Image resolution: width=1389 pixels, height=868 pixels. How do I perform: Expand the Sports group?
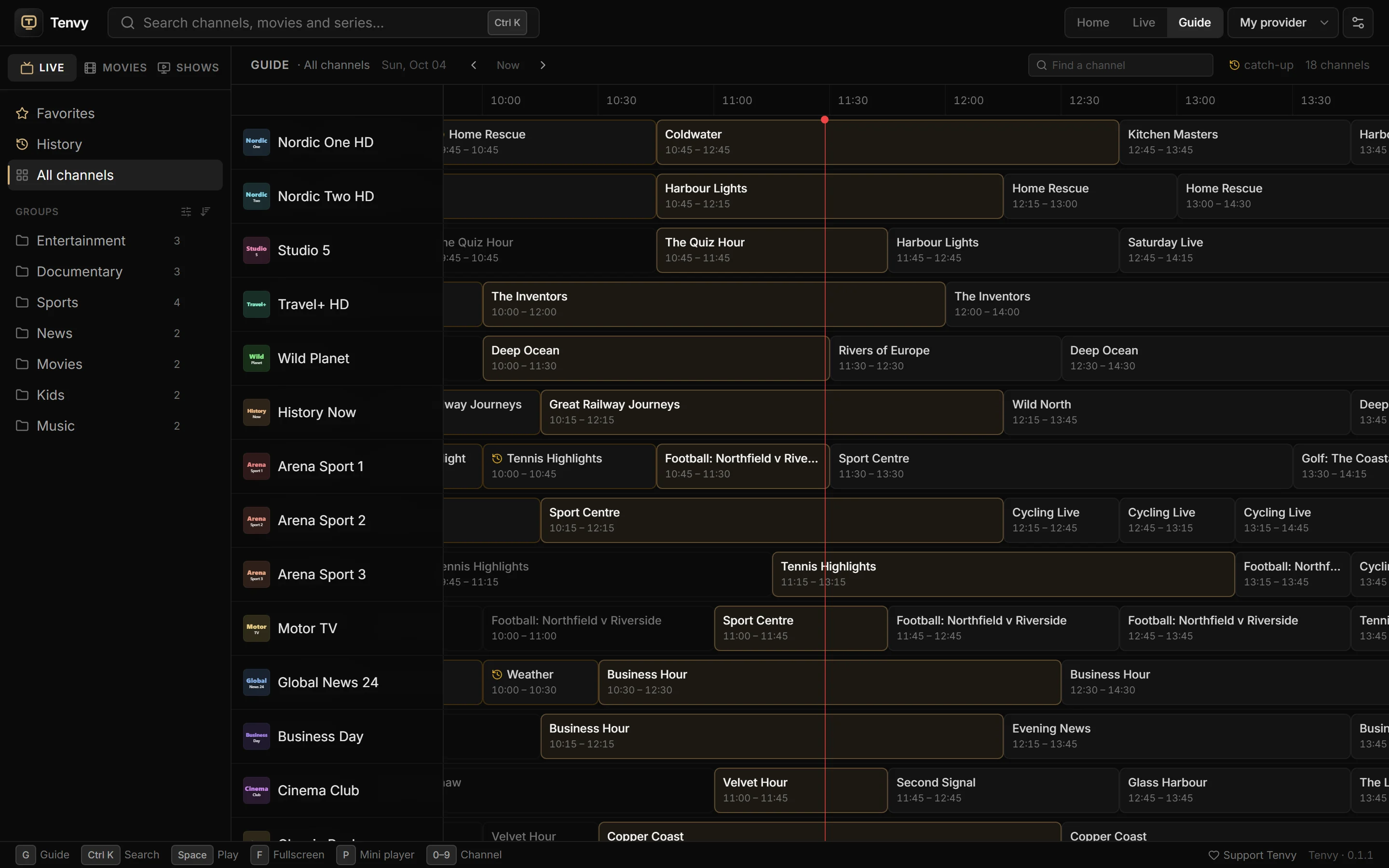115,302
